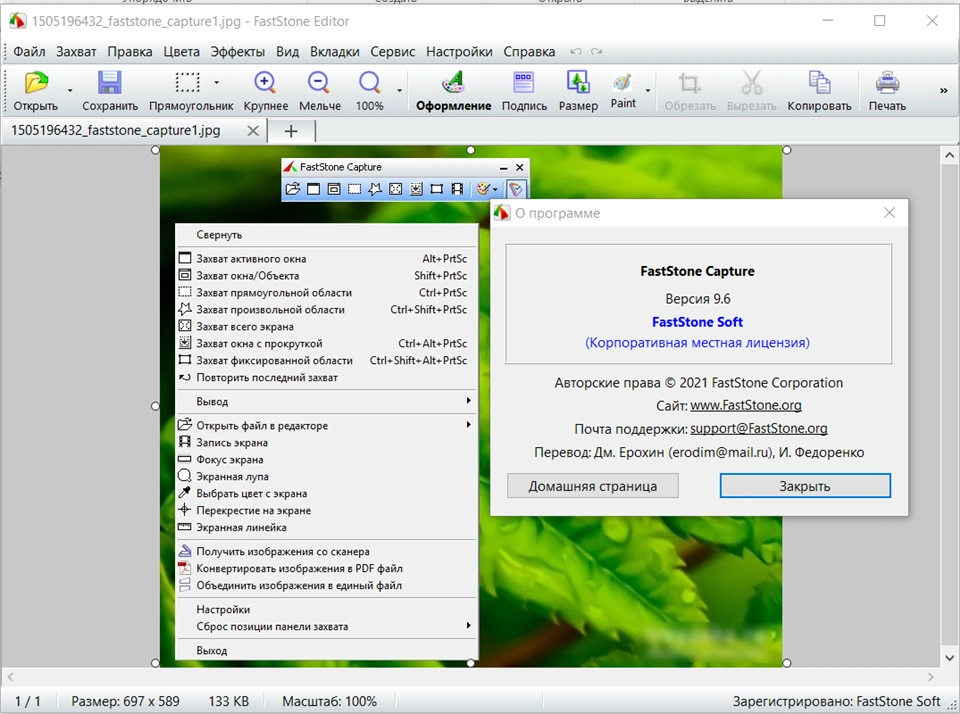Click capture active window icon in Capture panel
The image size is (960, 714).
coord(313,189)
